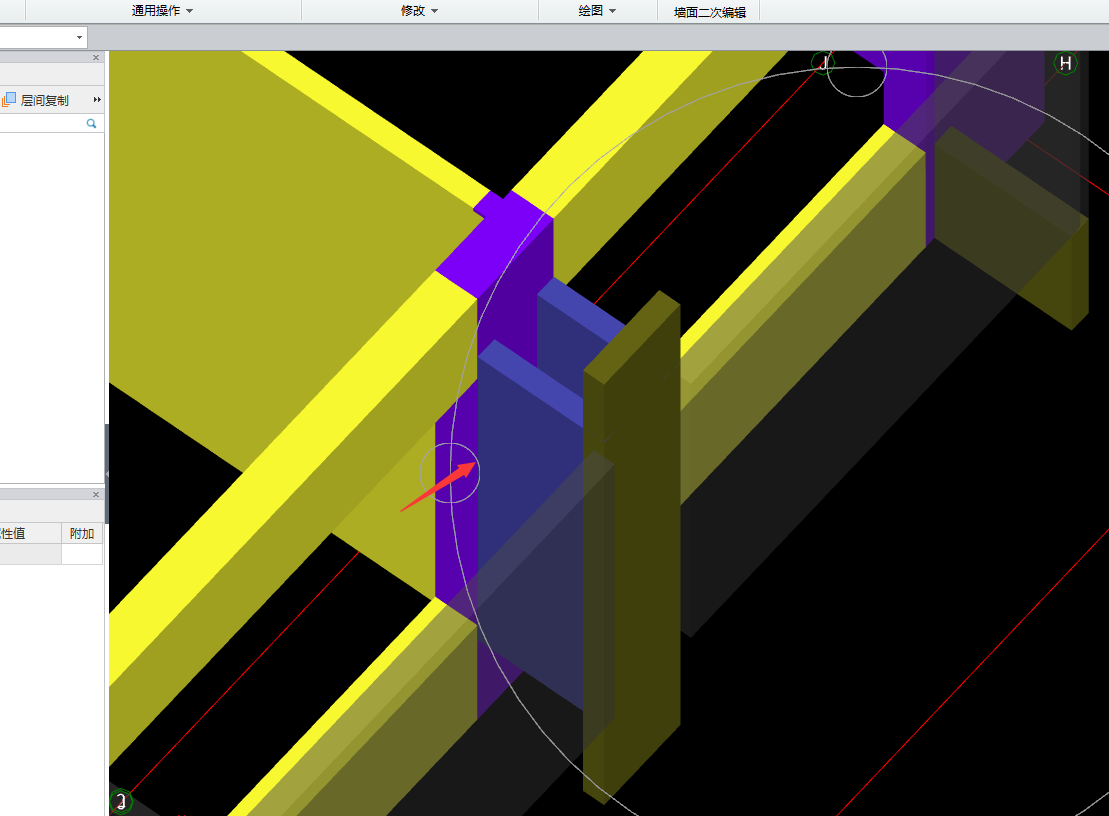1109x816 pixels.
Task: Click the axis label H marker
Action: (1065, 64)
